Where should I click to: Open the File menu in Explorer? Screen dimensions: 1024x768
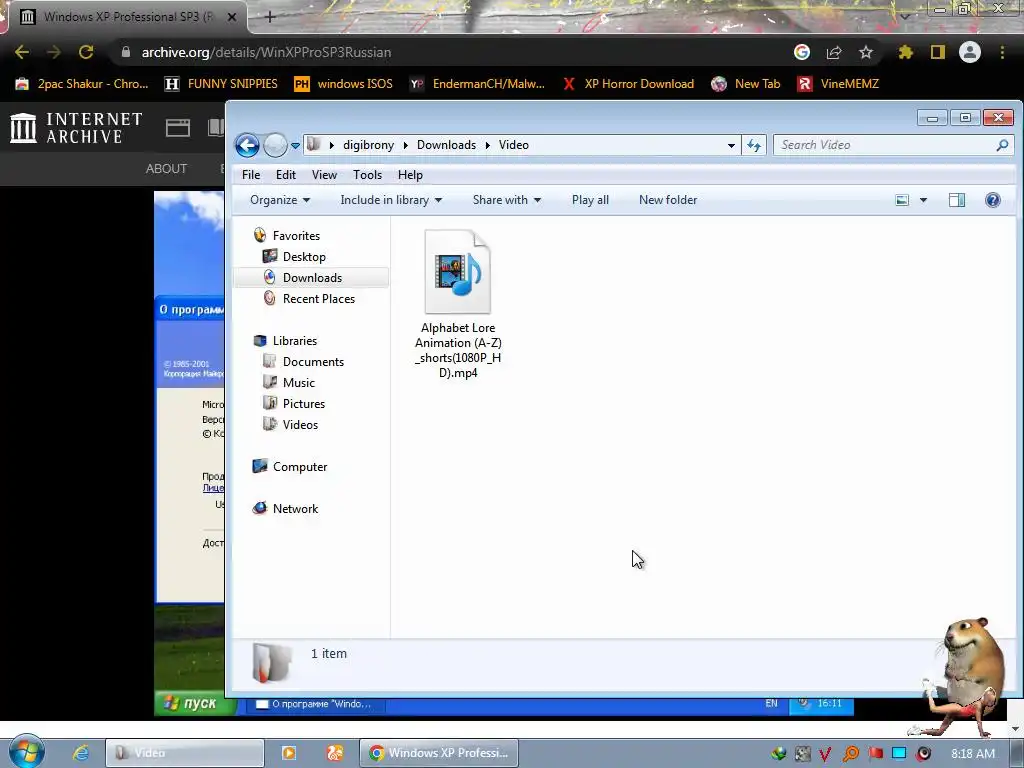click(251, 175)
